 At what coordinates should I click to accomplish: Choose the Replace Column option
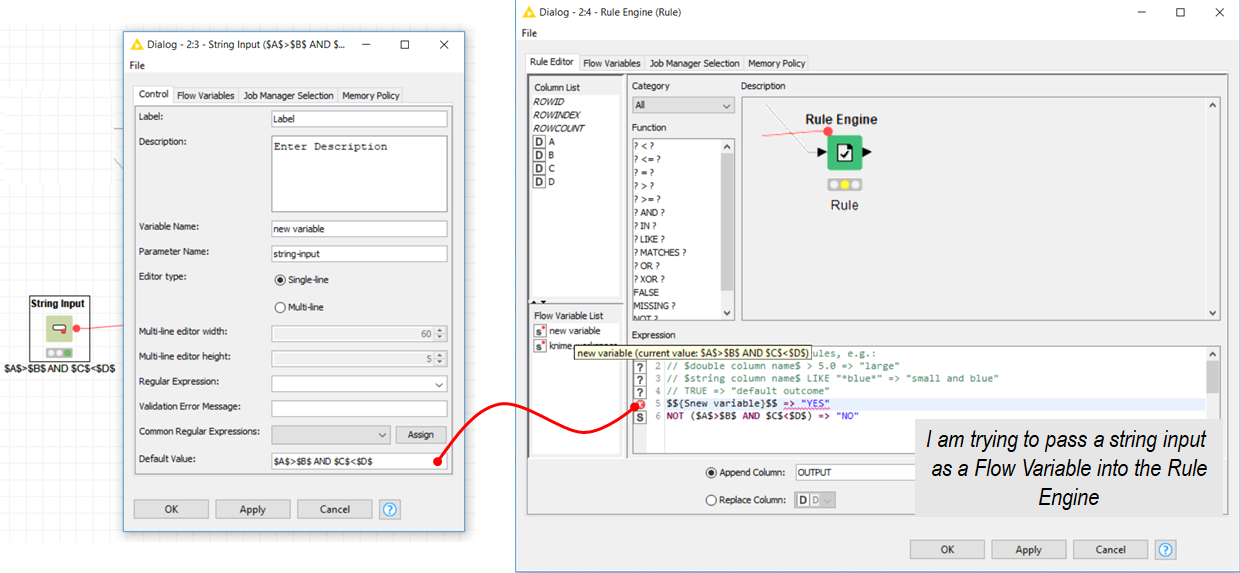click(x=711, y=500)
